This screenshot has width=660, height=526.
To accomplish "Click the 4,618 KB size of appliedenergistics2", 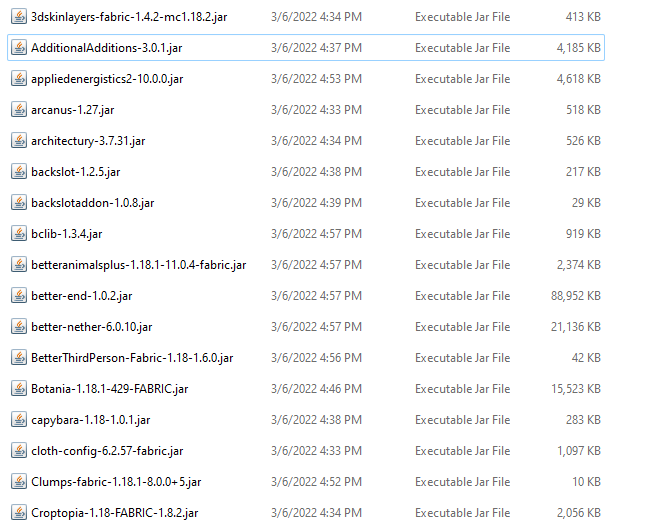I will (x=579, y=79).
